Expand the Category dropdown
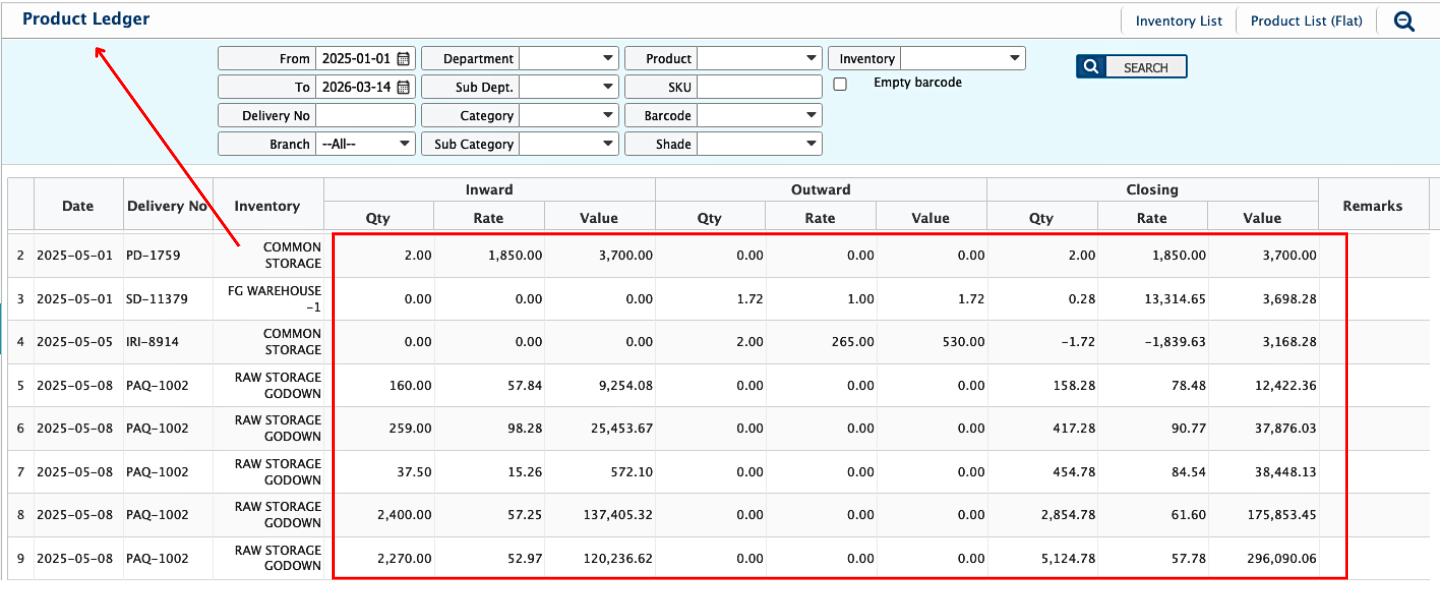Screen dimensions: 1440x601 [x=569, y=116]
